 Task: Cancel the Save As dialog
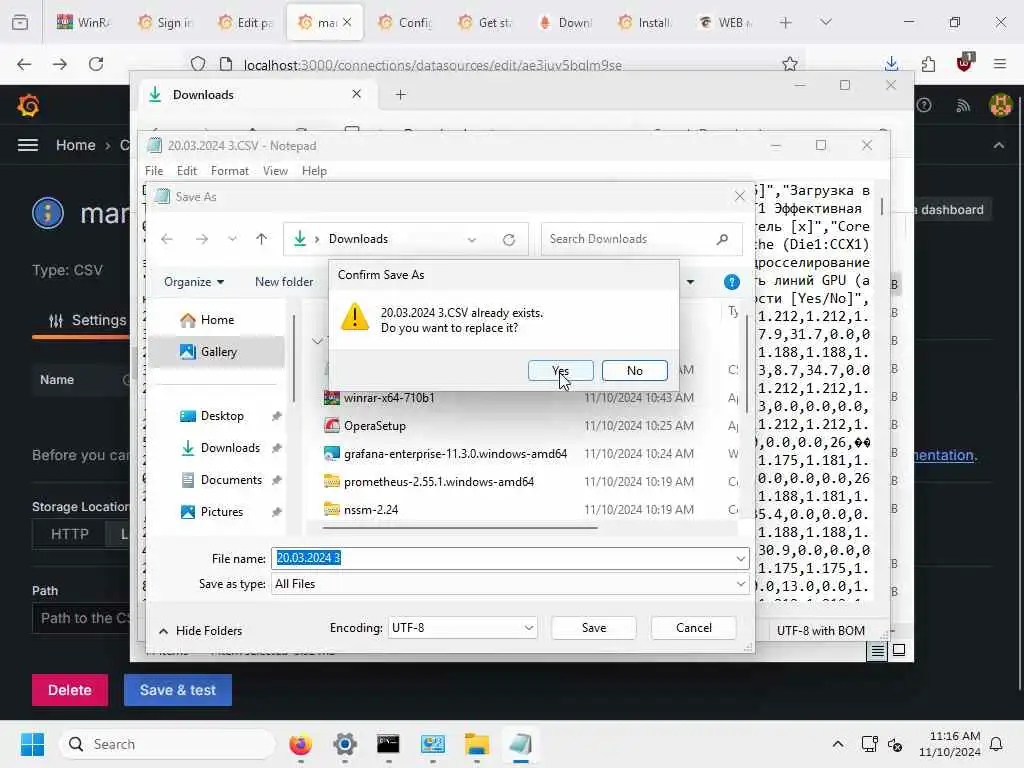tap(694, 628)
